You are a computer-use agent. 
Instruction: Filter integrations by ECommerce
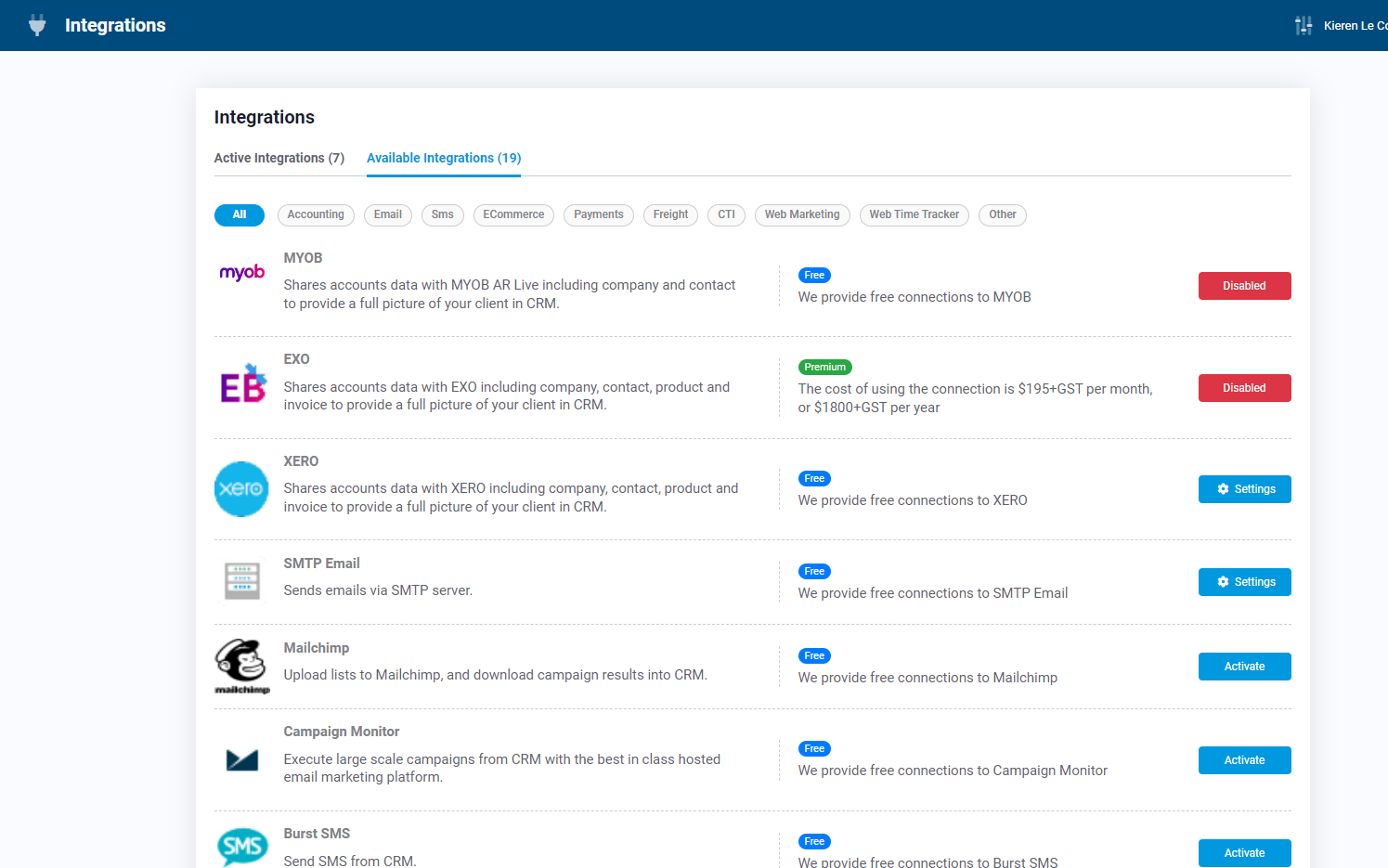[x=513, y=215]
